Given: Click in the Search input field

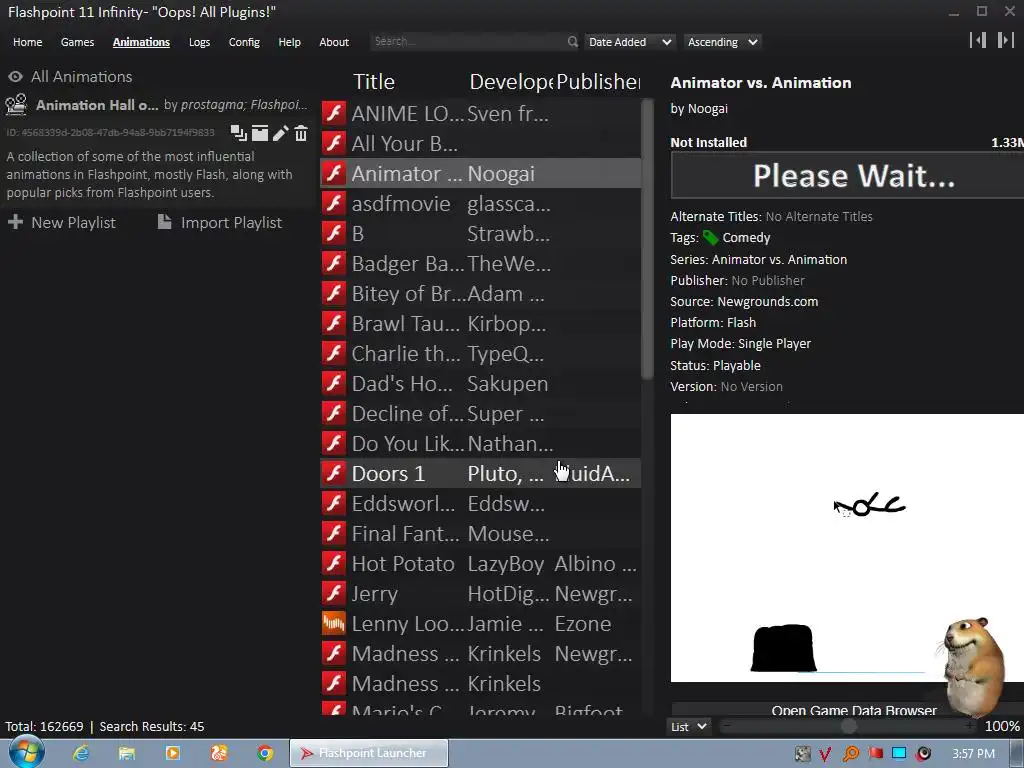Looking at the screenshot, I should 468,41.
